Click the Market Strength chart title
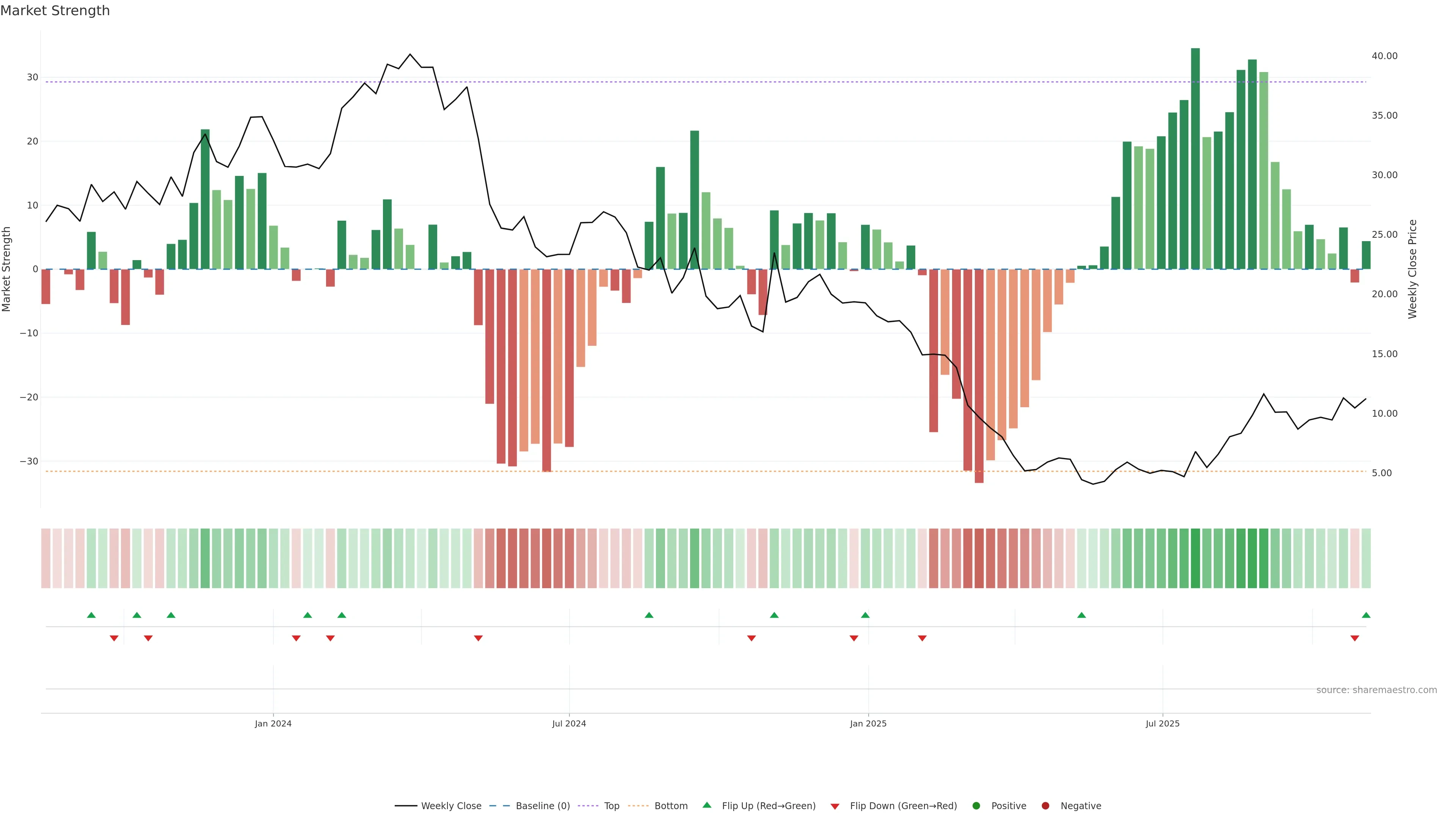This screenshot has height=819, width=1456. point(55,11)
